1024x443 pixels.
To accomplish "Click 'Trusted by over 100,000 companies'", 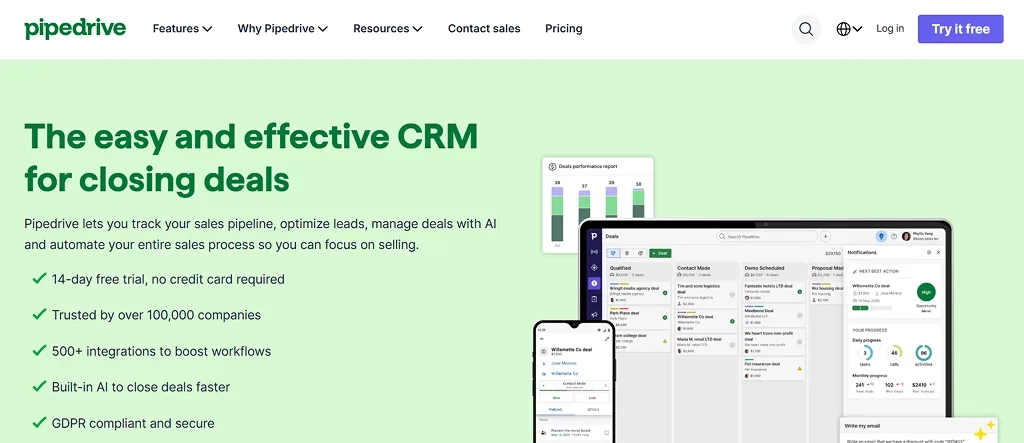I will pos(157,315).
